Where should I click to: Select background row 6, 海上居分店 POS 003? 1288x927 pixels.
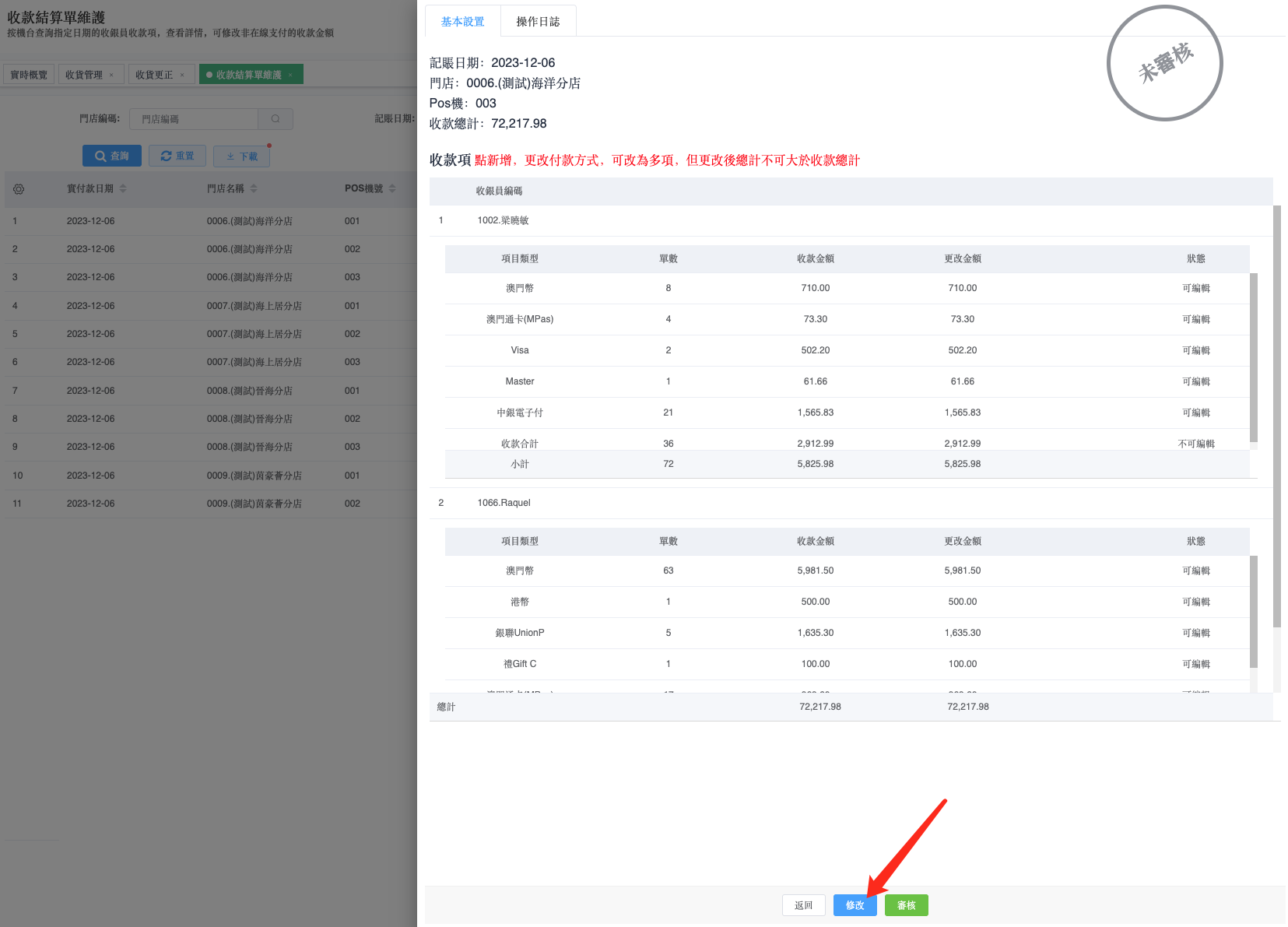[211, 362]
